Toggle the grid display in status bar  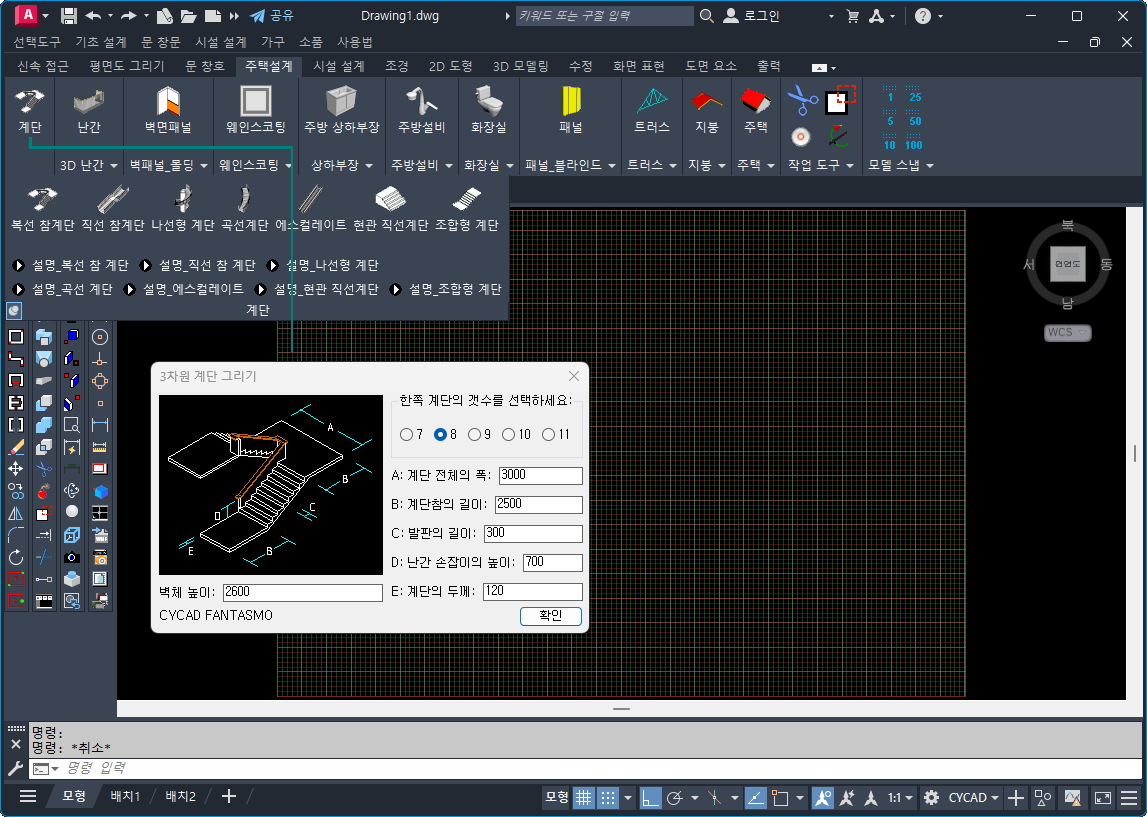[583, 798]
